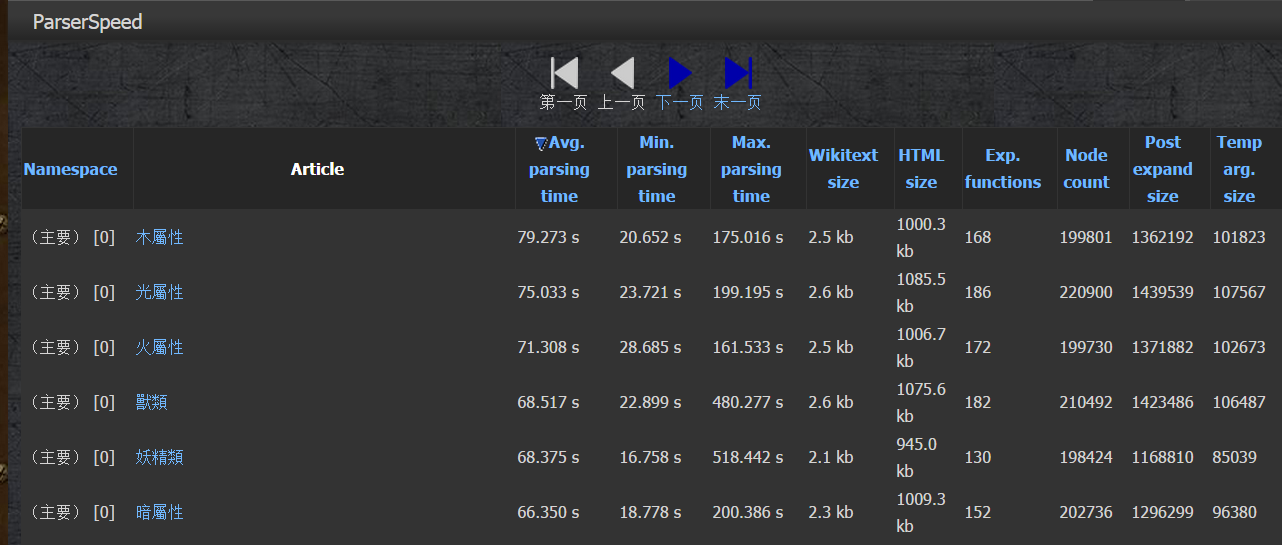
Task: Jump to last page icon
Action: [738, 73]
